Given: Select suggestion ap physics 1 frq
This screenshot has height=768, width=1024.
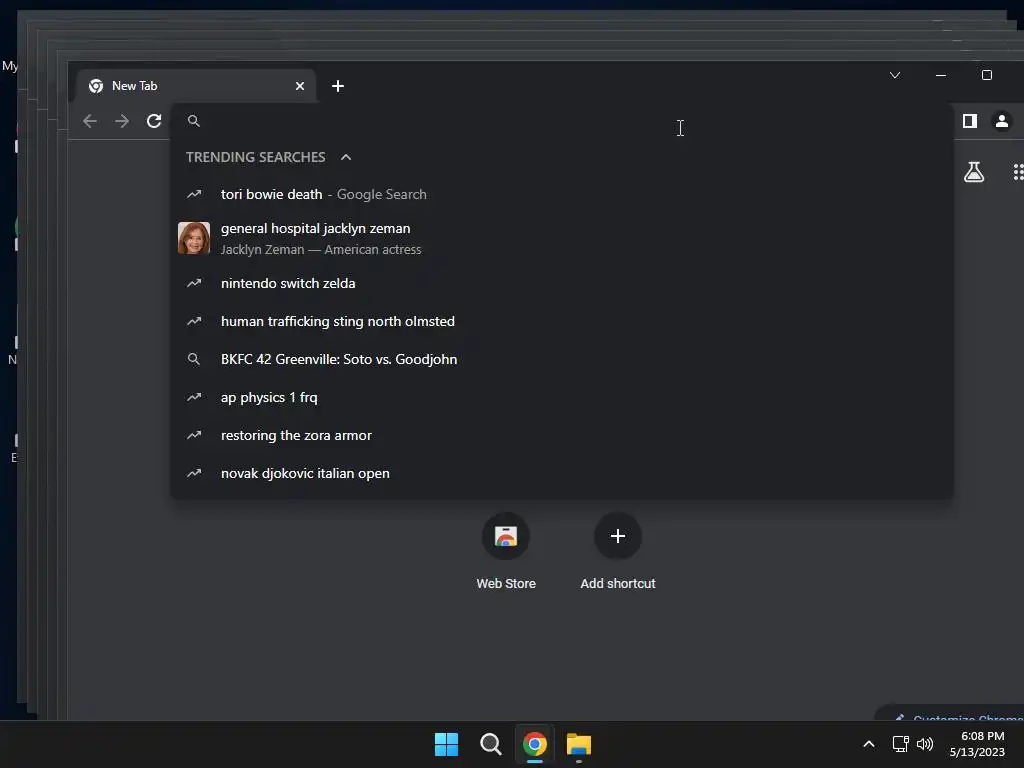Looking at the screenshot, I should click(562, 397).
